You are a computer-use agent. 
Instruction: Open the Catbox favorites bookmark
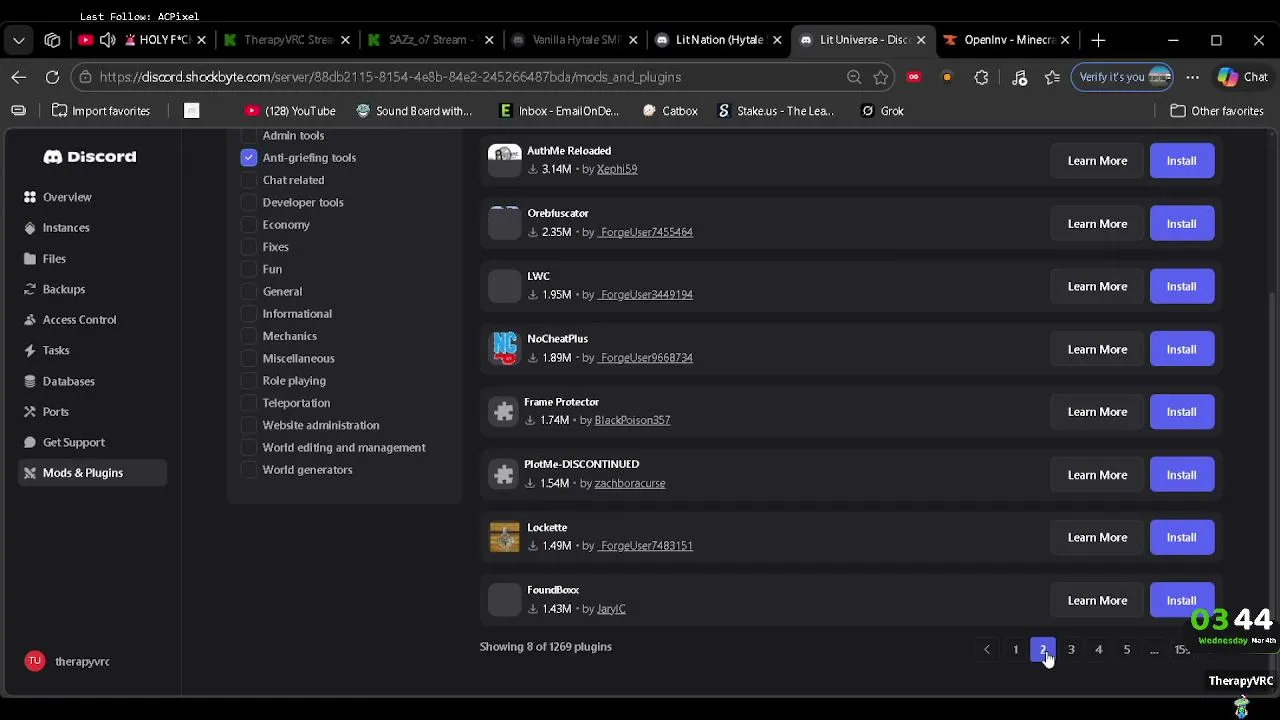[670, 111]
